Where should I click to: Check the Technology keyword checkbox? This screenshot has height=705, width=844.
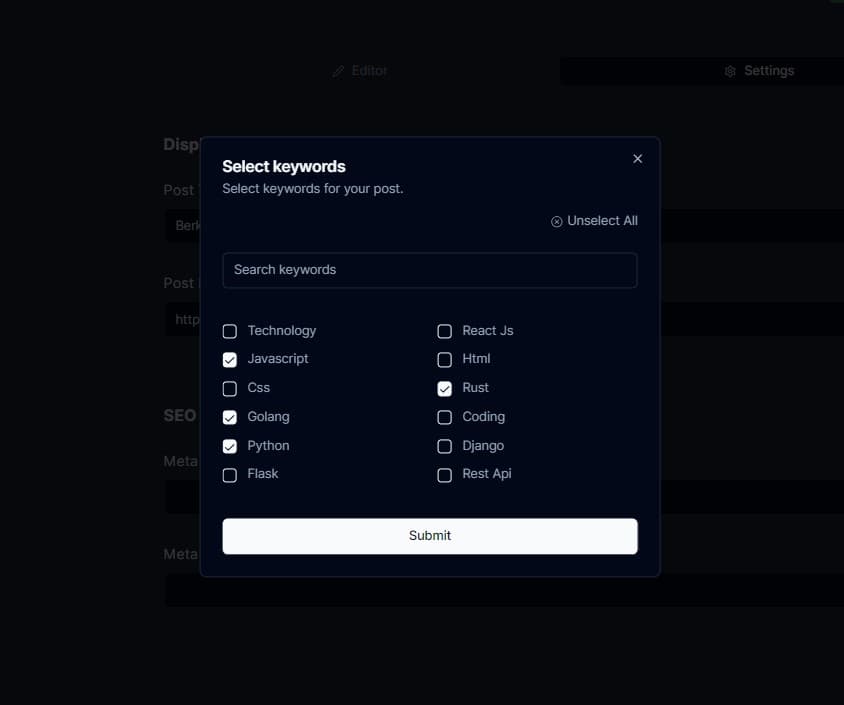(x=230, y=331)
